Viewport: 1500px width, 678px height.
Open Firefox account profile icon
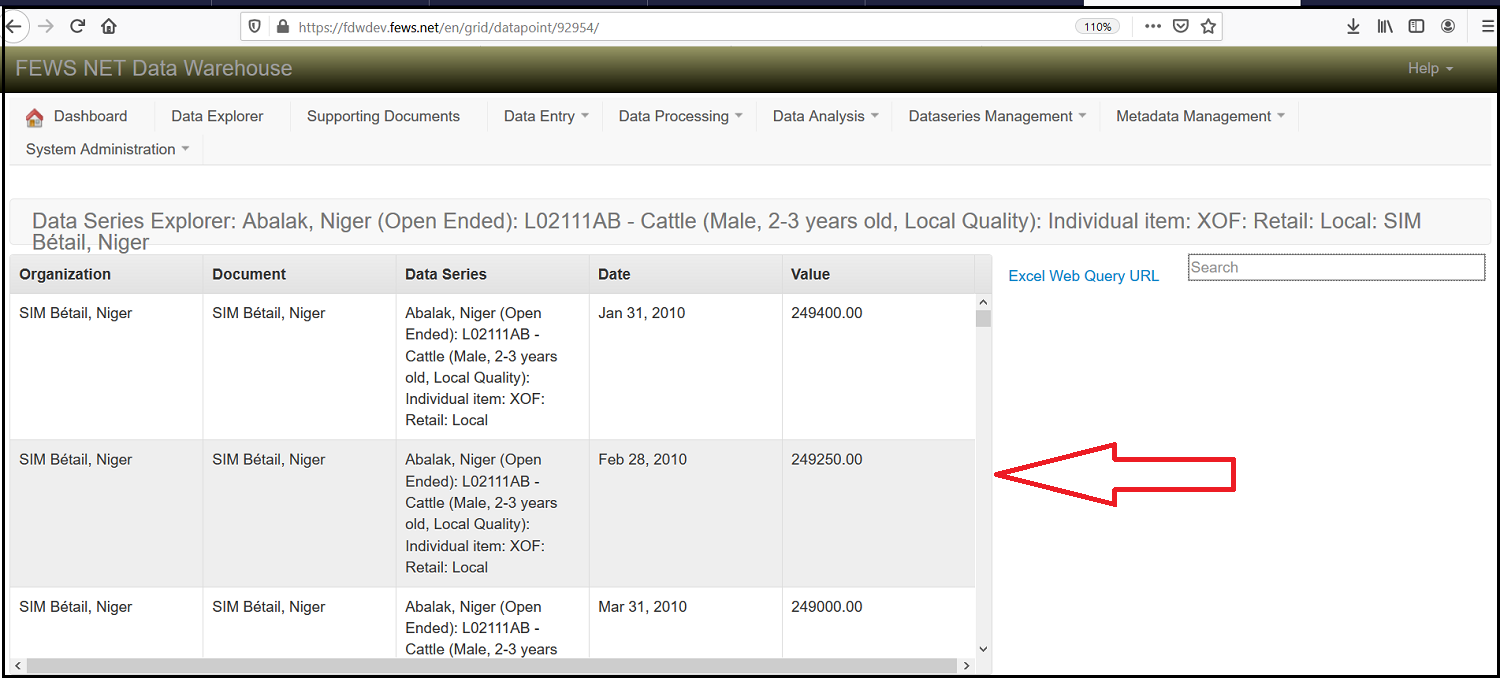click(1448, 27)
